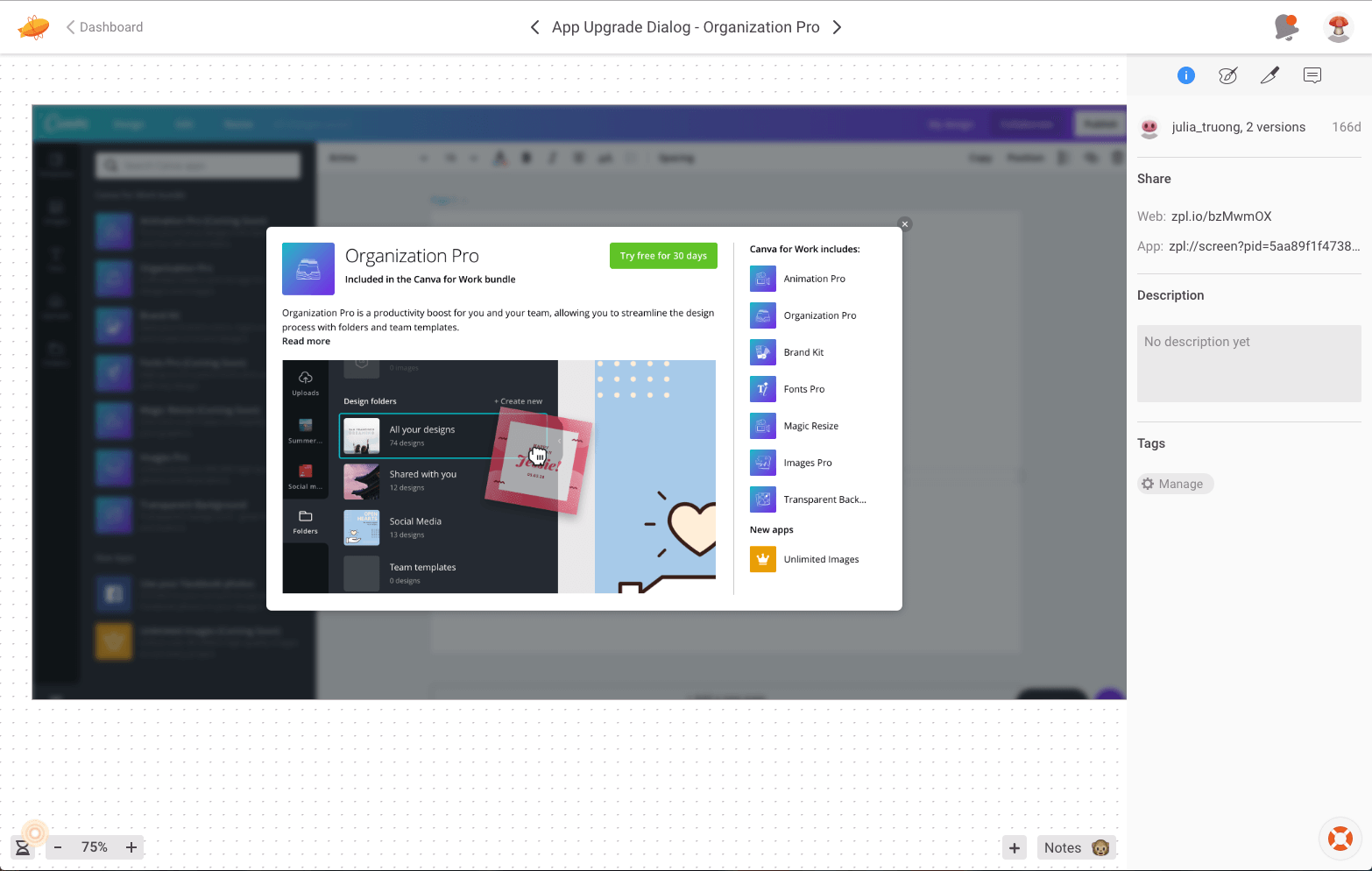Image resolution: width=1372 pixels, height=871 pixels.
Task: Open the screen info panel
Action: (x=1185, y=75)
